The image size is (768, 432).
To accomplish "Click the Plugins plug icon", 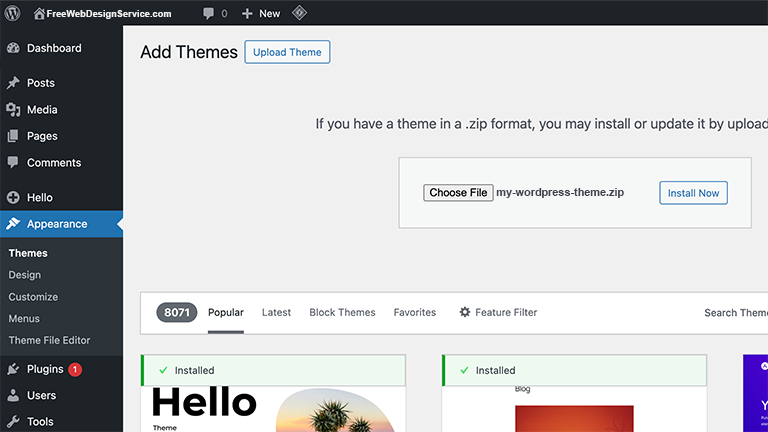I will [13, 369].
